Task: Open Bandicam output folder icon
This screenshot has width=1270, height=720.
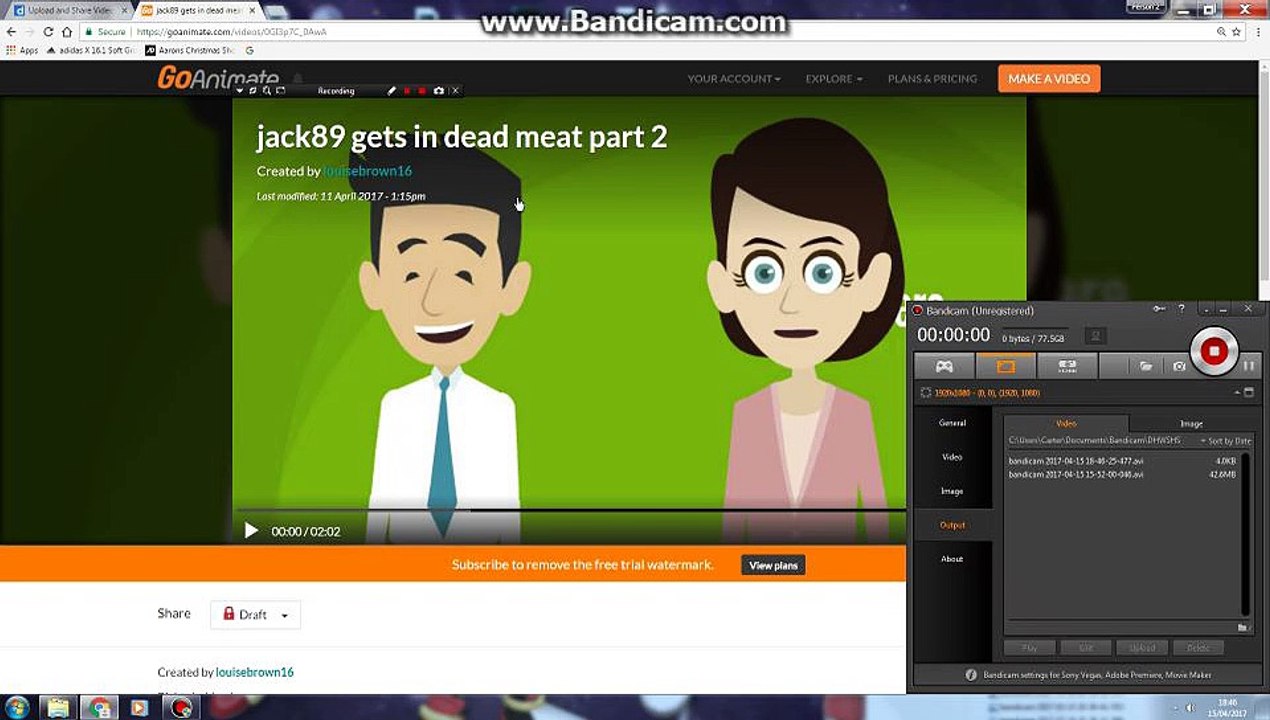Action: [1147, 367]
